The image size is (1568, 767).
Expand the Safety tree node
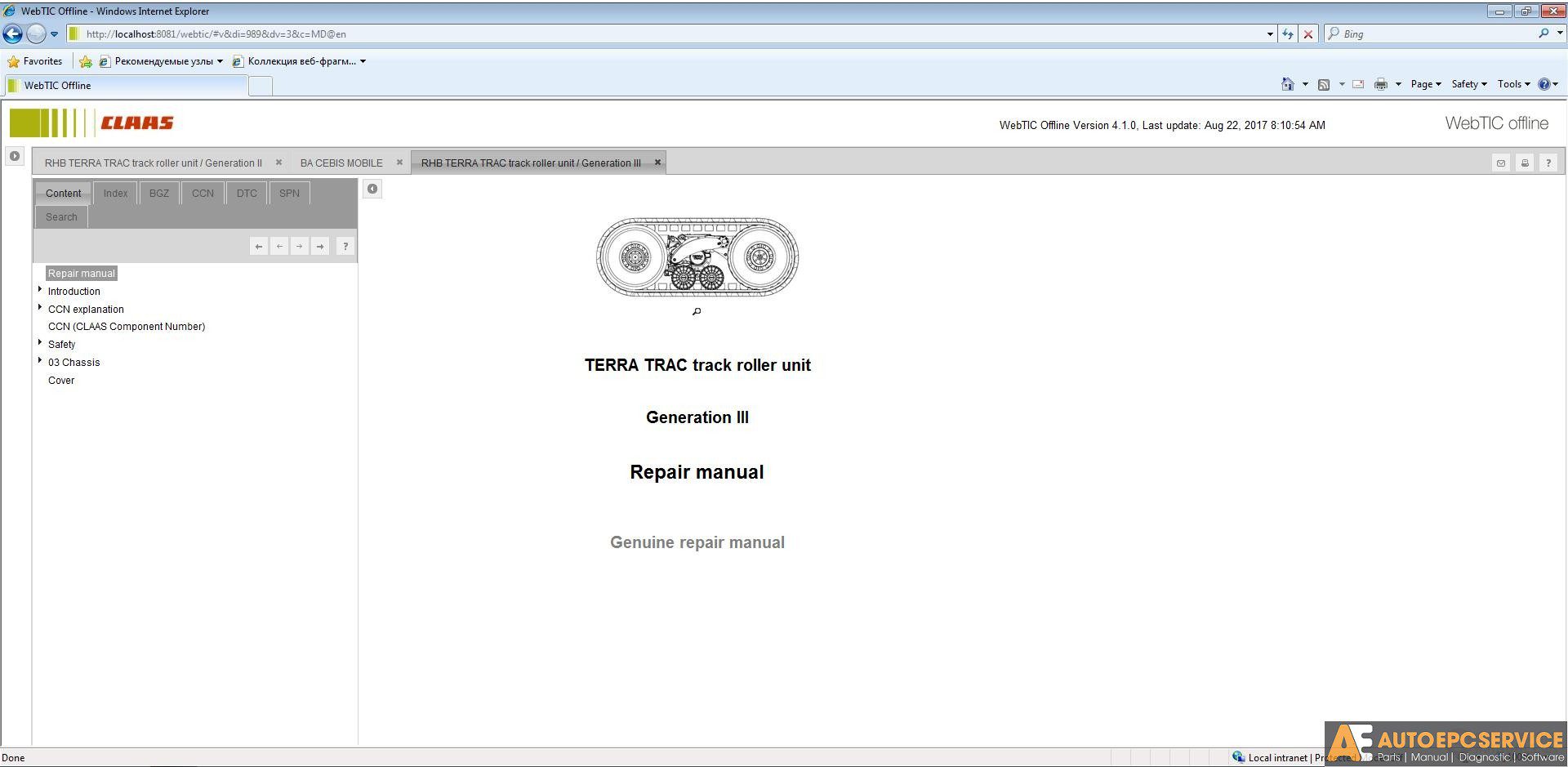[40, 342]
